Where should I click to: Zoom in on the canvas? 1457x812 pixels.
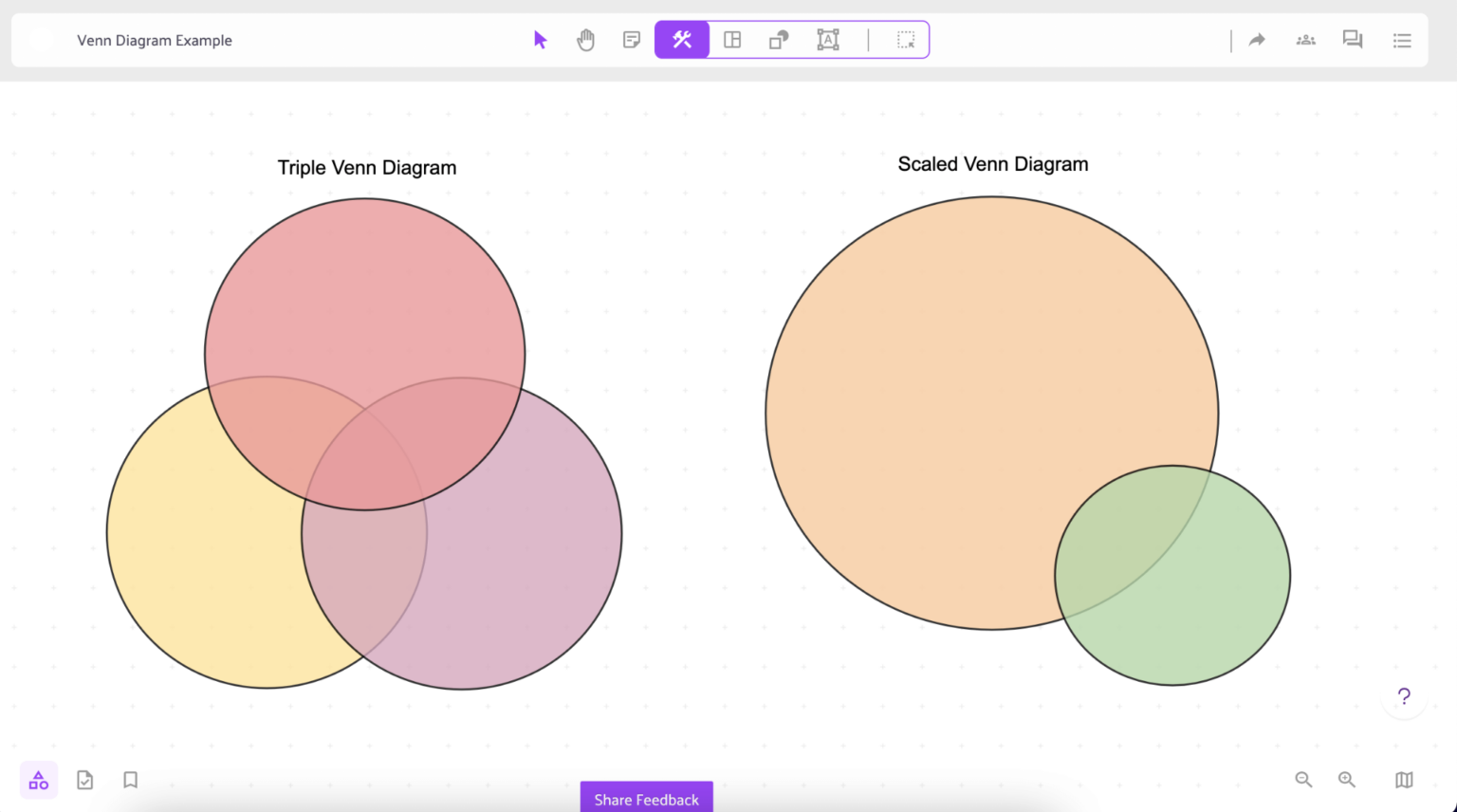coord(1347,779)
